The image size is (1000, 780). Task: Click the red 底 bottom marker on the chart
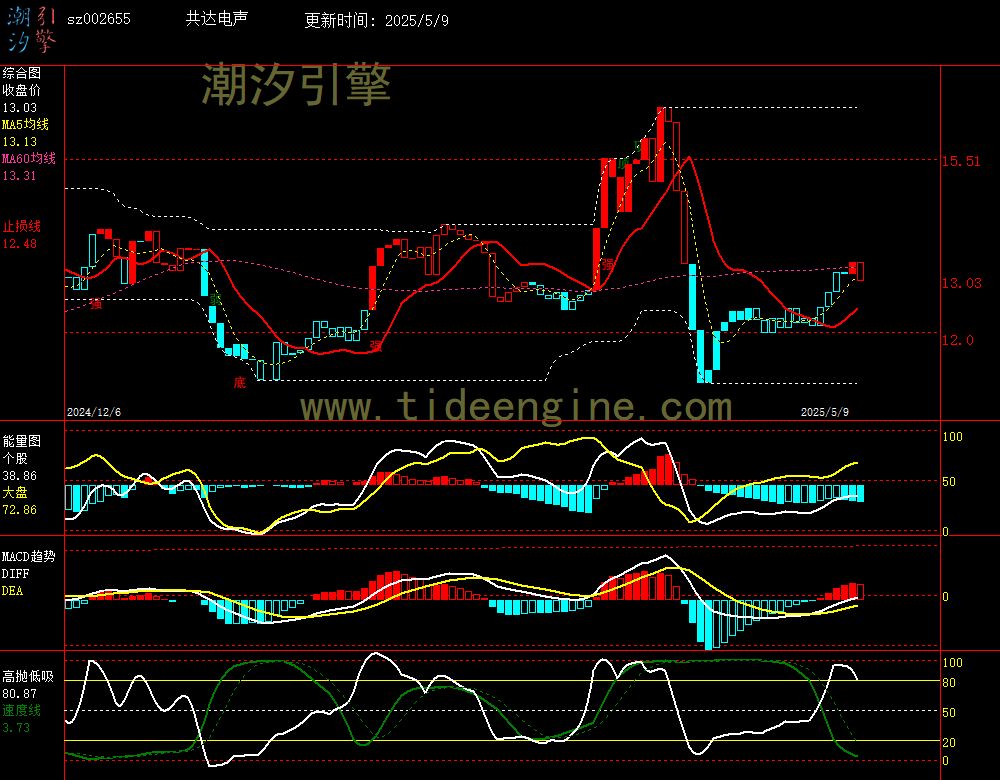pos(239,383)
